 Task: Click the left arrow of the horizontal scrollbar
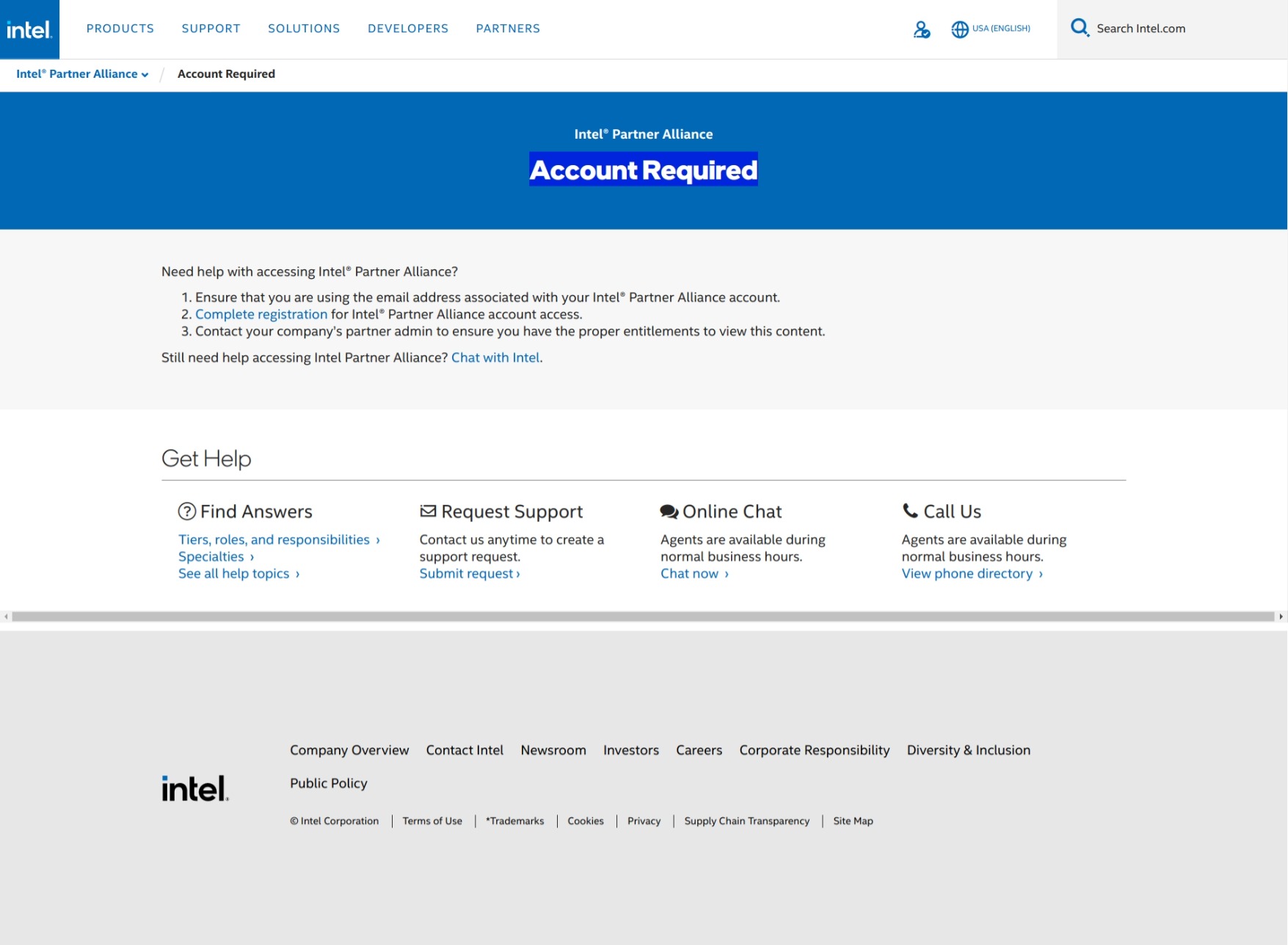[6, 617]
